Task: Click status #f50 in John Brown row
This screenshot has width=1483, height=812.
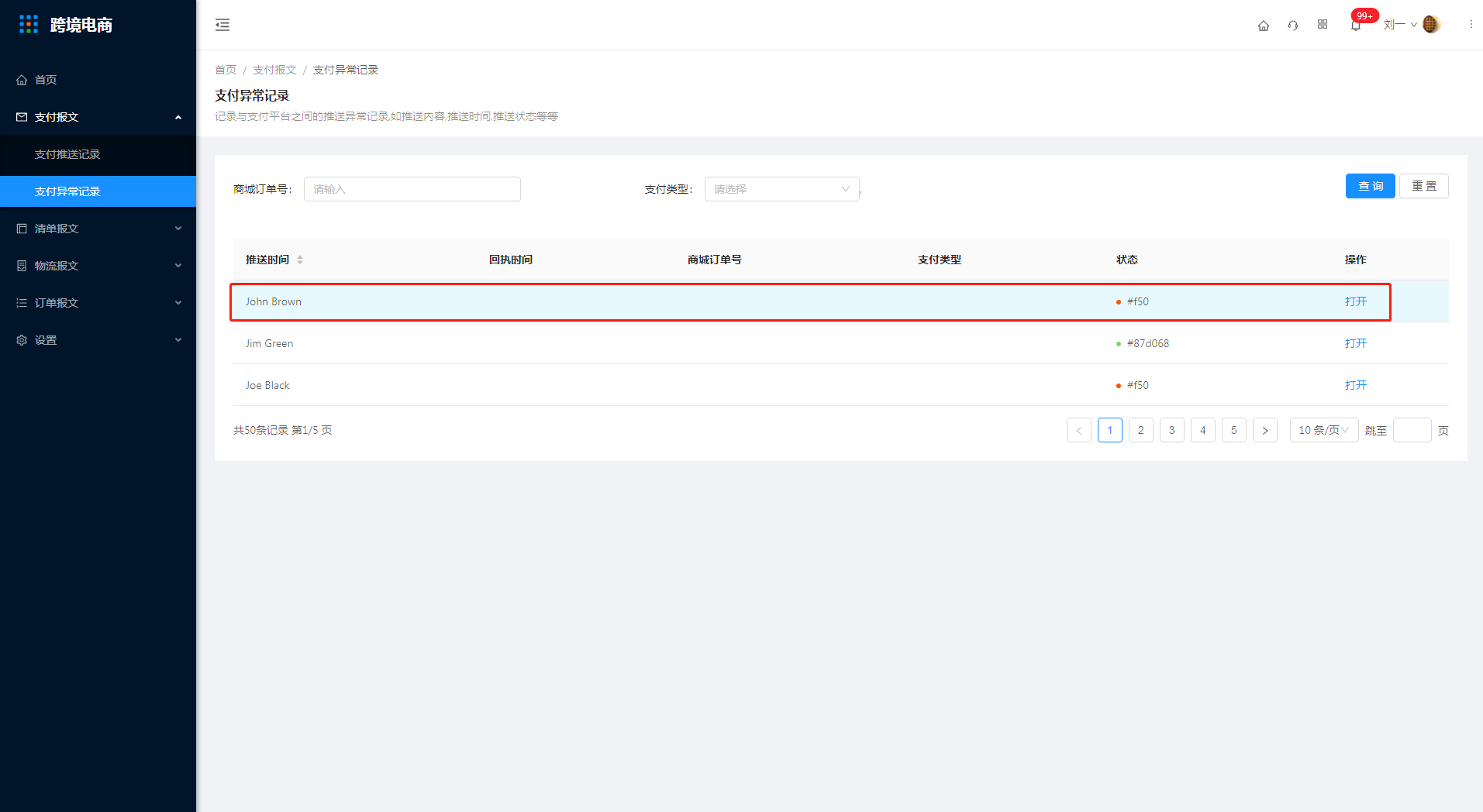Action: pos(1133,301)
